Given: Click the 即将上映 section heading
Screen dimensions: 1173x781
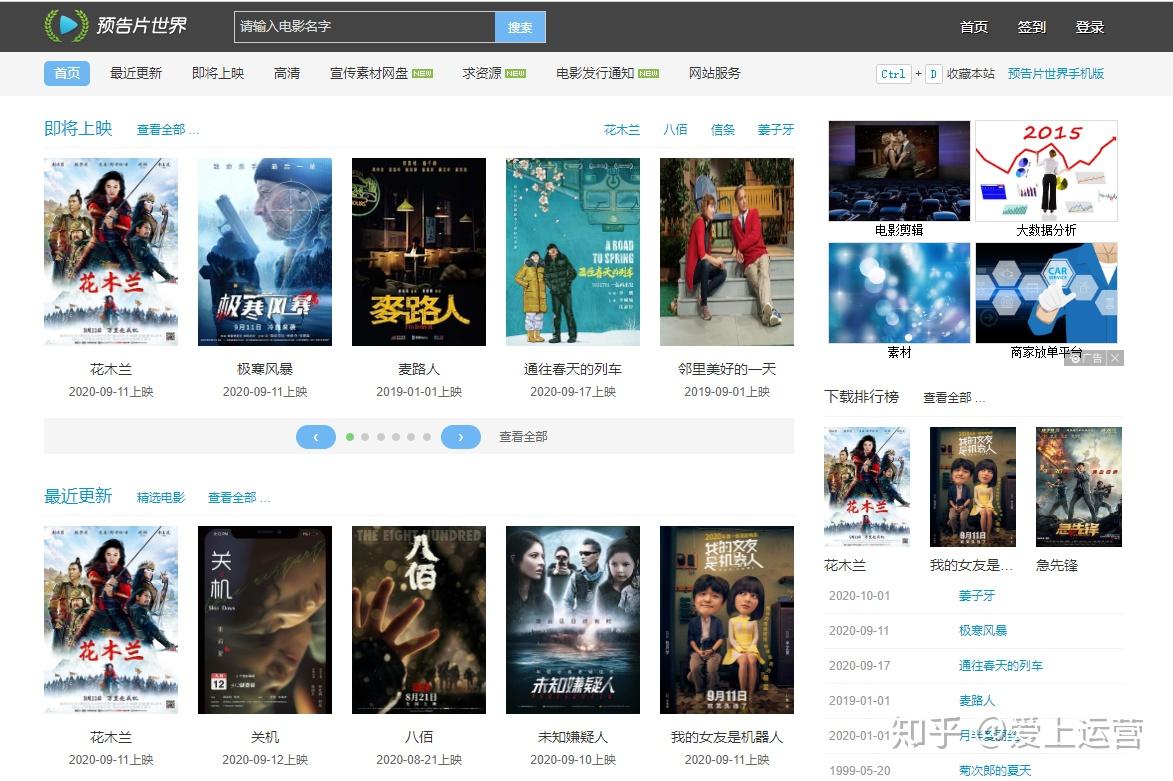Looking at the screenshot, I should tap(78, 129).
